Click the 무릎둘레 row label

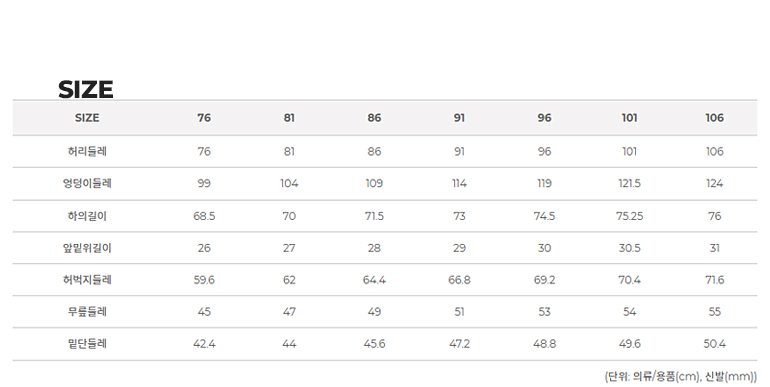pos(87,312)
